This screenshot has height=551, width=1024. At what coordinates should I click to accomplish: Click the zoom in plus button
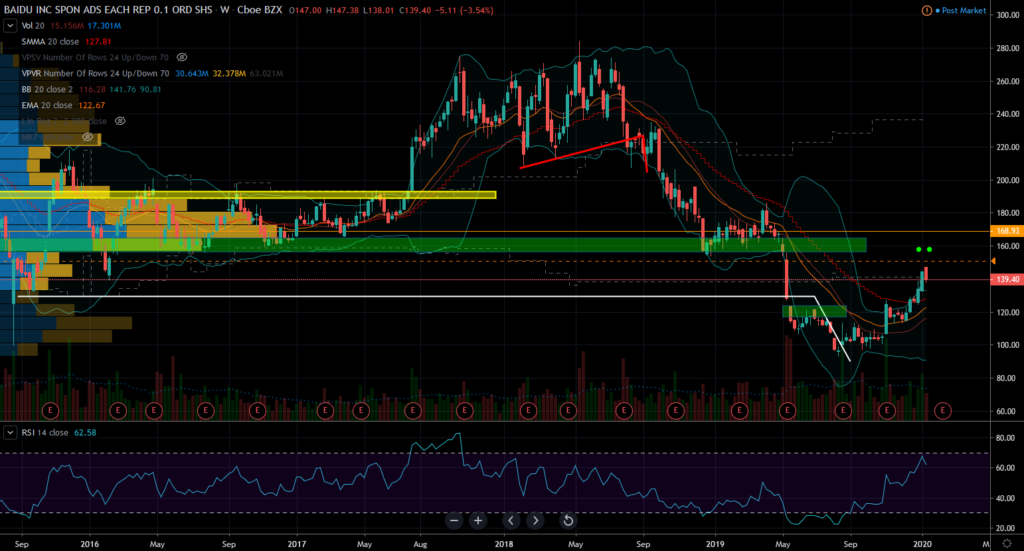[x=478, y=520]
